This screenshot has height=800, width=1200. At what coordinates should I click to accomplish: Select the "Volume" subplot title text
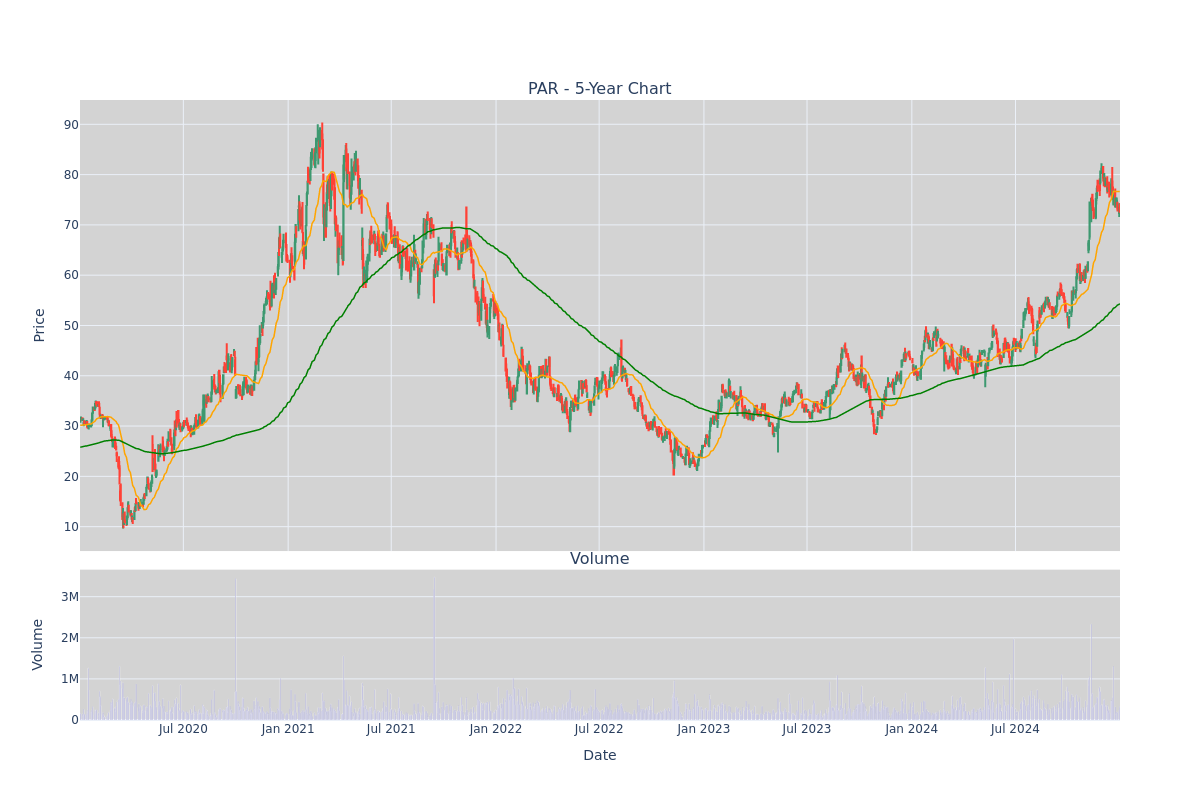(x=600, y=559)
